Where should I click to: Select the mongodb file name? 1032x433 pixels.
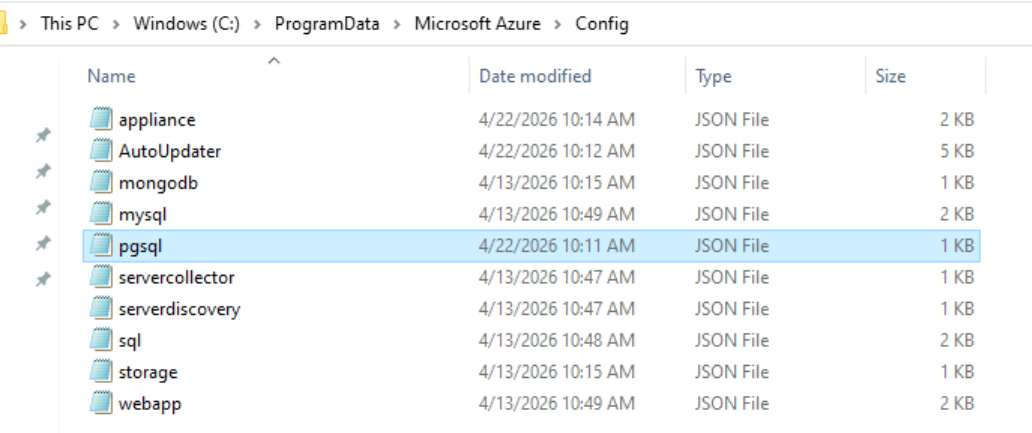click(x=158, y=183)
